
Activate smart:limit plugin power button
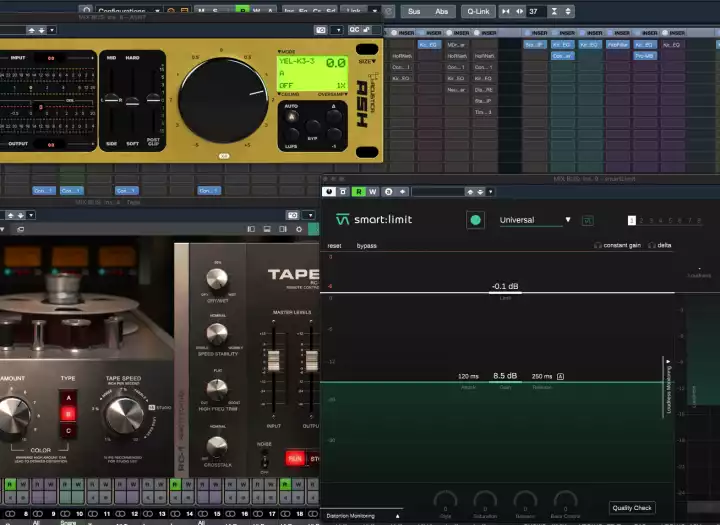click(329, 192)
